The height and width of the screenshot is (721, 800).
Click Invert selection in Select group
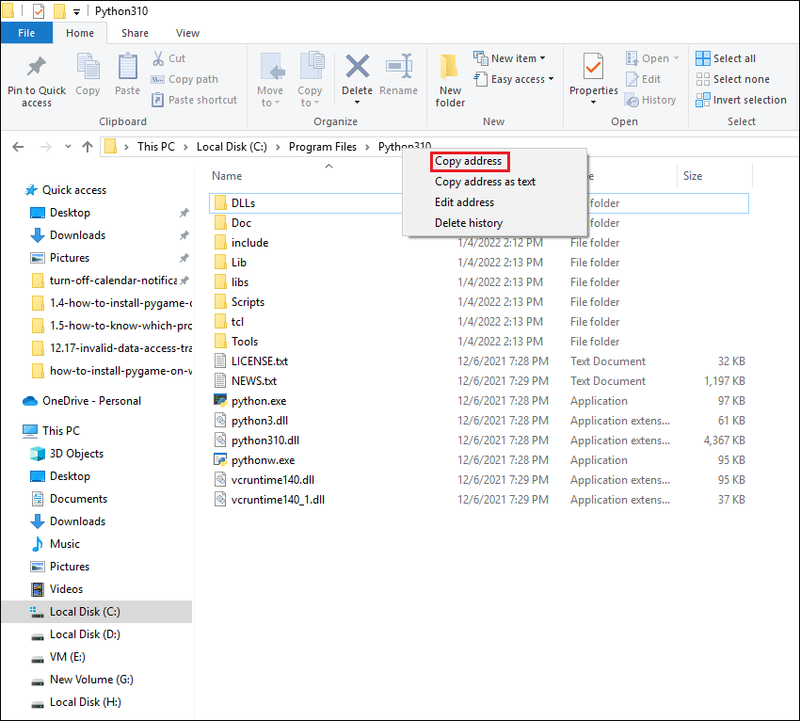741,100
